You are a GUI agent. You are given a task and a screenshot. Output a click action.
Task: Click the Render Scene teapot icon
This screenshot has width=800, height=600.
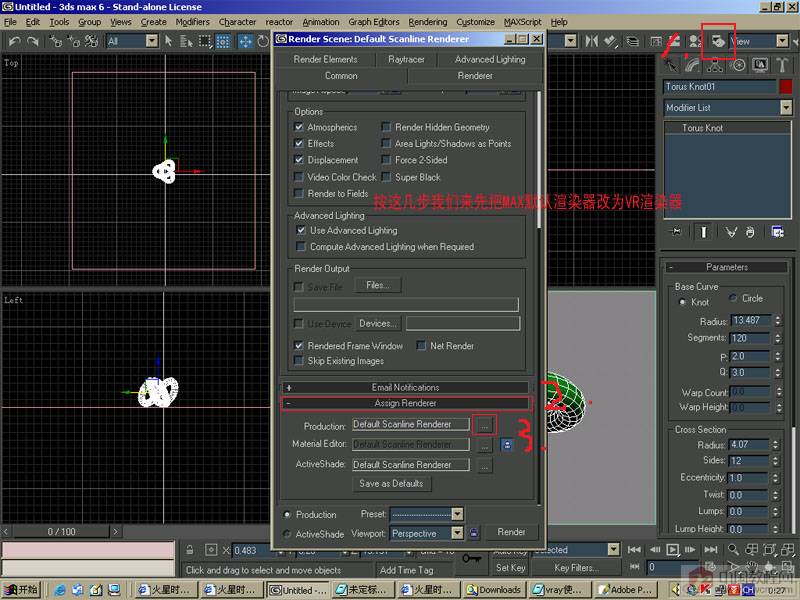[x=718, y=41]
